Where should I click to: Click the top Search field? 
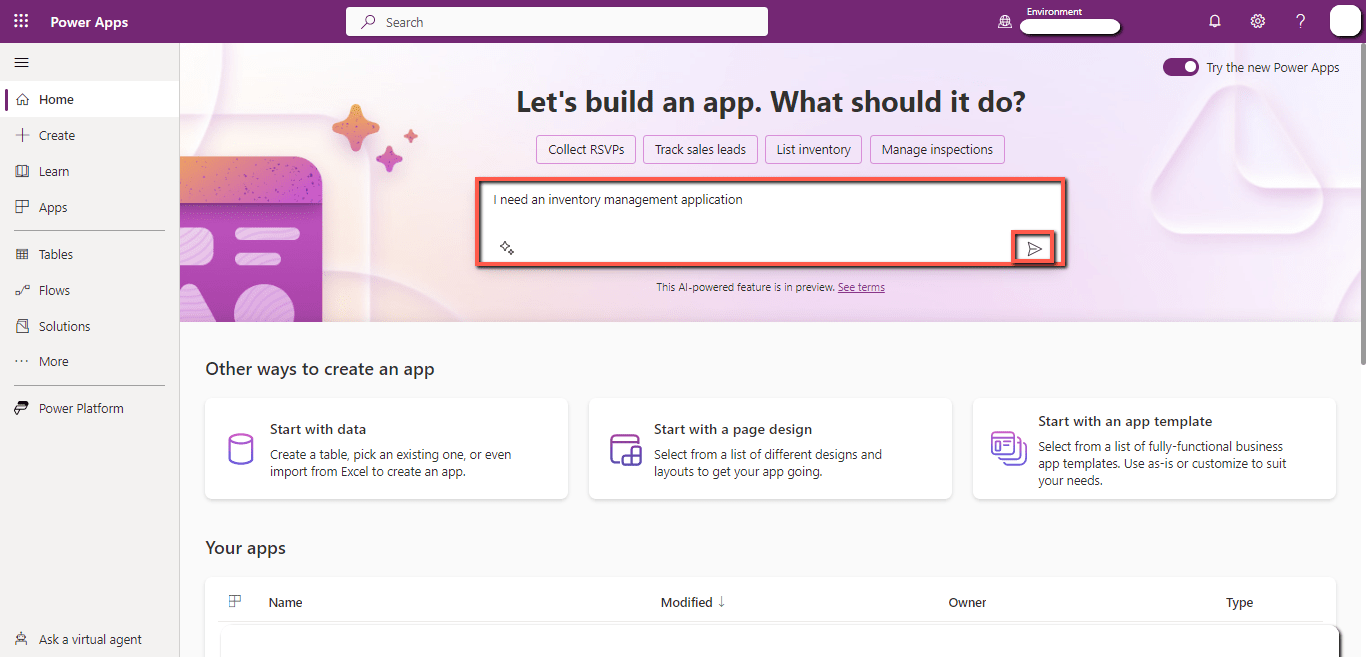pyautogui.click(x=557, y=21)
